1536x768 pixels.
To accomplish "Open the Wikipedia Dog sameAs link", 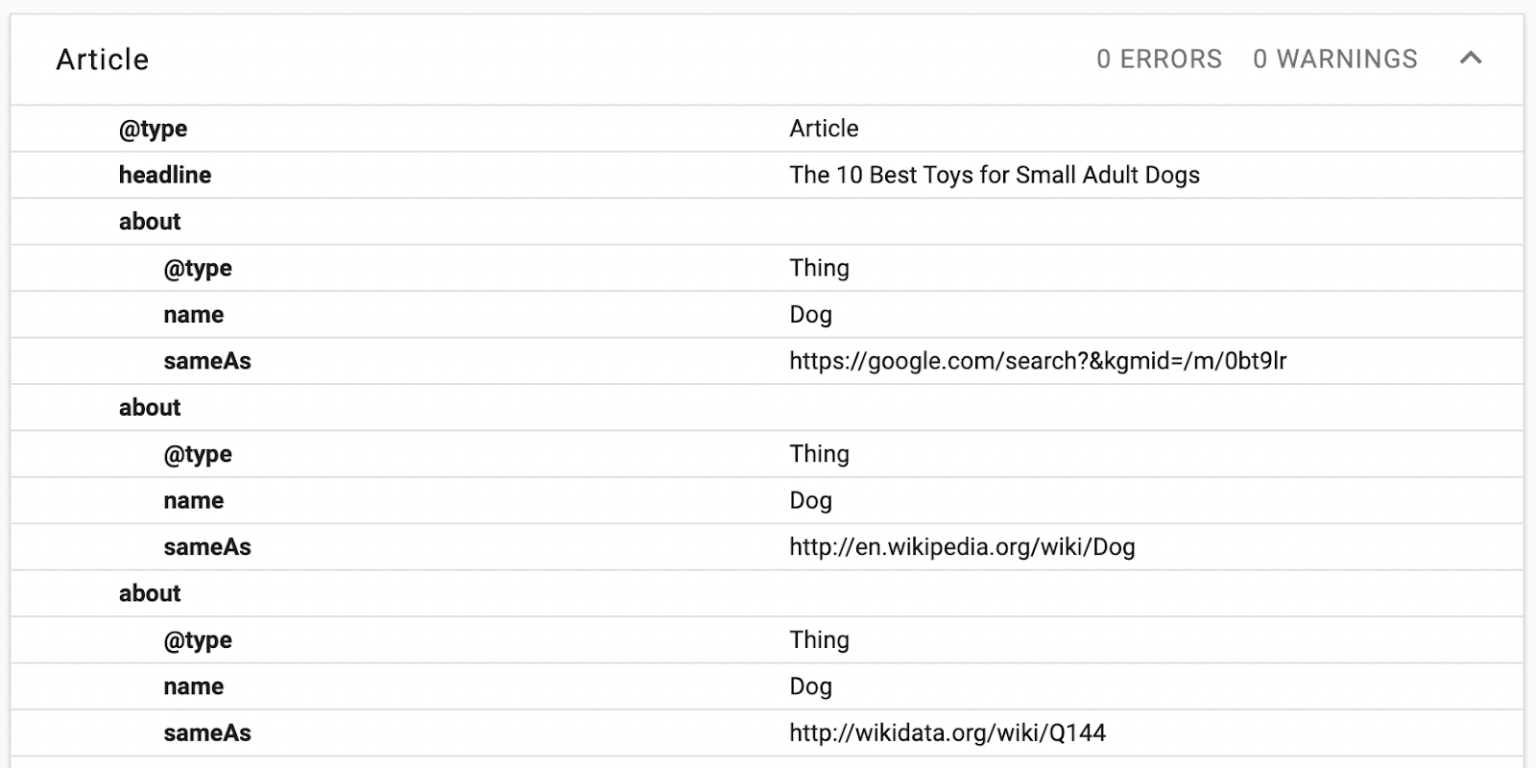I will [961, 547].
